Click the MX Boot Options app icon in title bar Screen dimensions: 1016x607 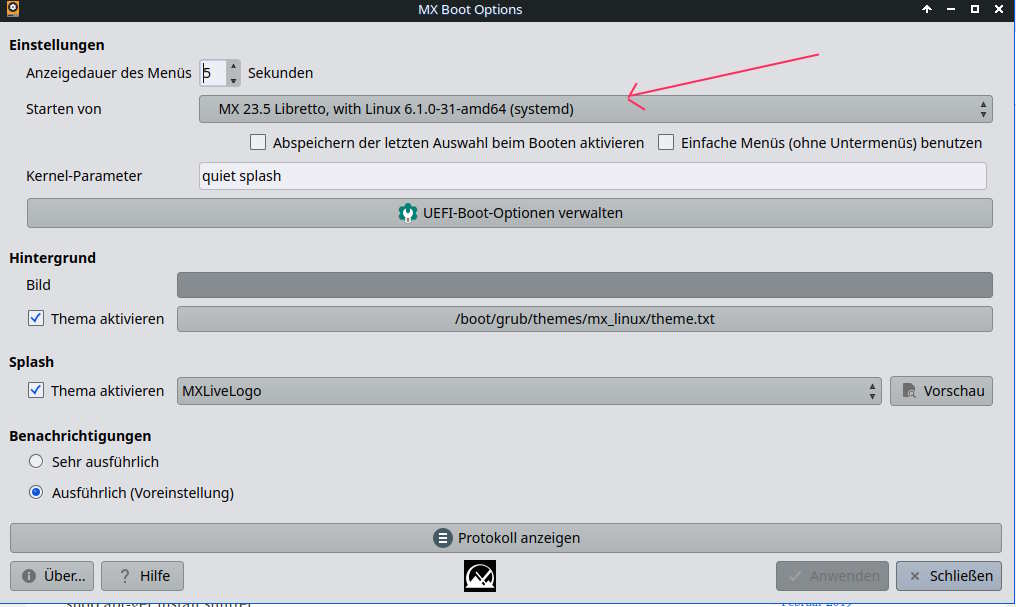point(12,8)
